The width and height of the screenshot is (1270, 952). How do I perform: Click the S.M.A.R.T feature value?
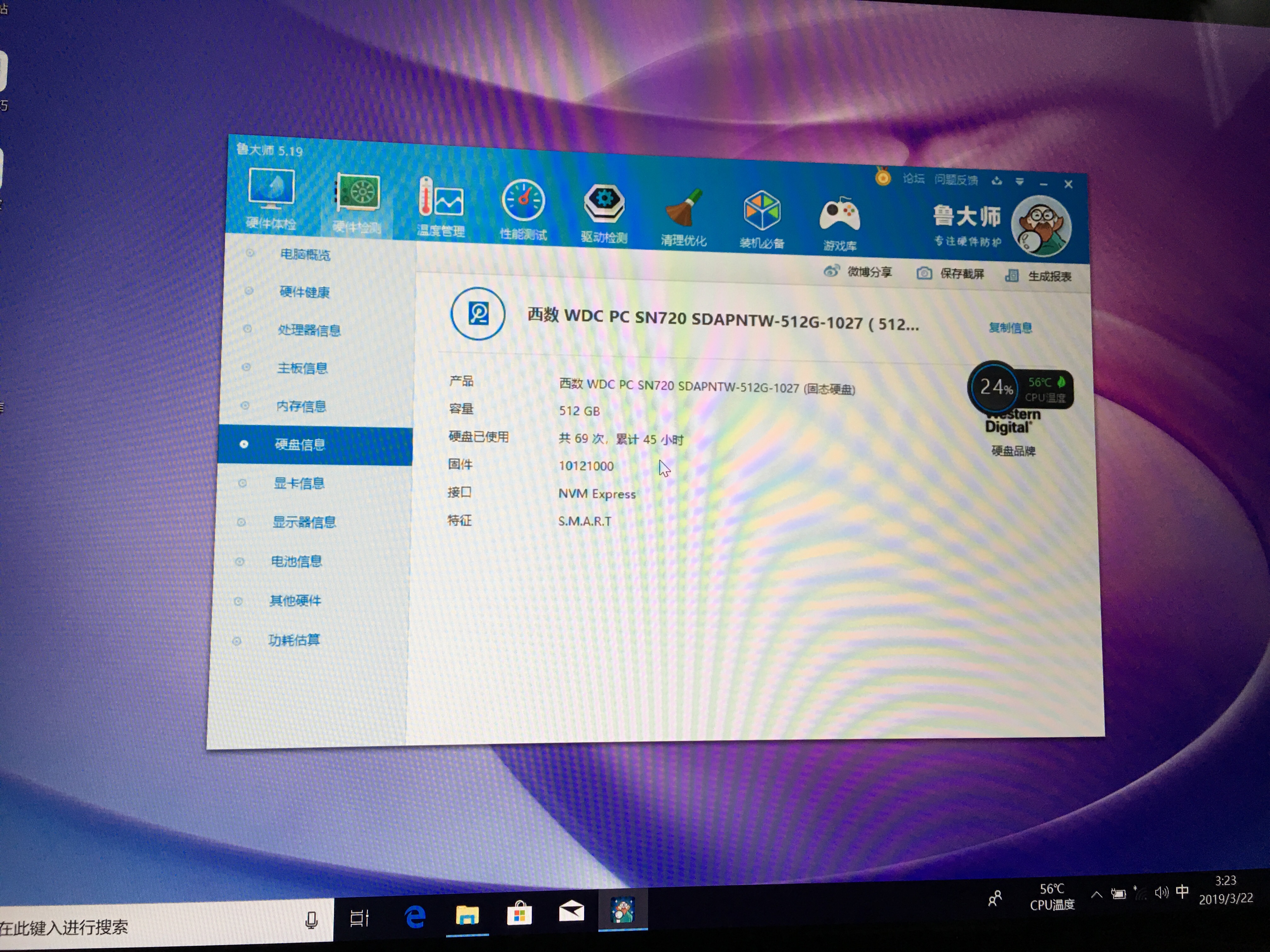585,521
